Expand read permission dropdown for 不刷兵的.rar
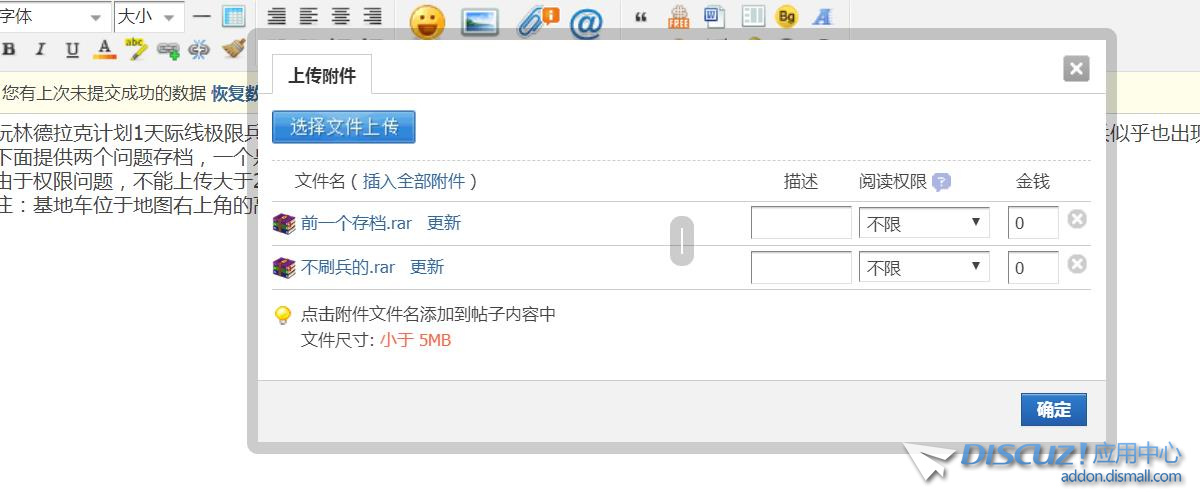This screenshot has width=1200, height=502. [923, 267]
